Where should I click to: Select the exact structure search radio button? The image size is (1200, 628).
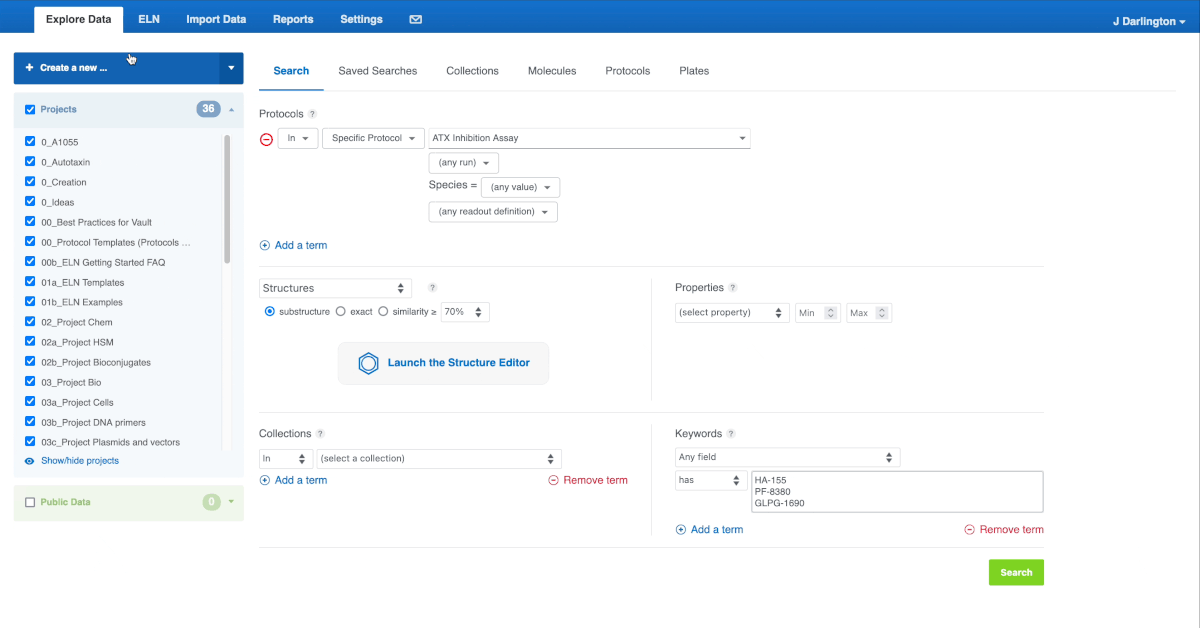pyautogui.click(x=340, y=311)
